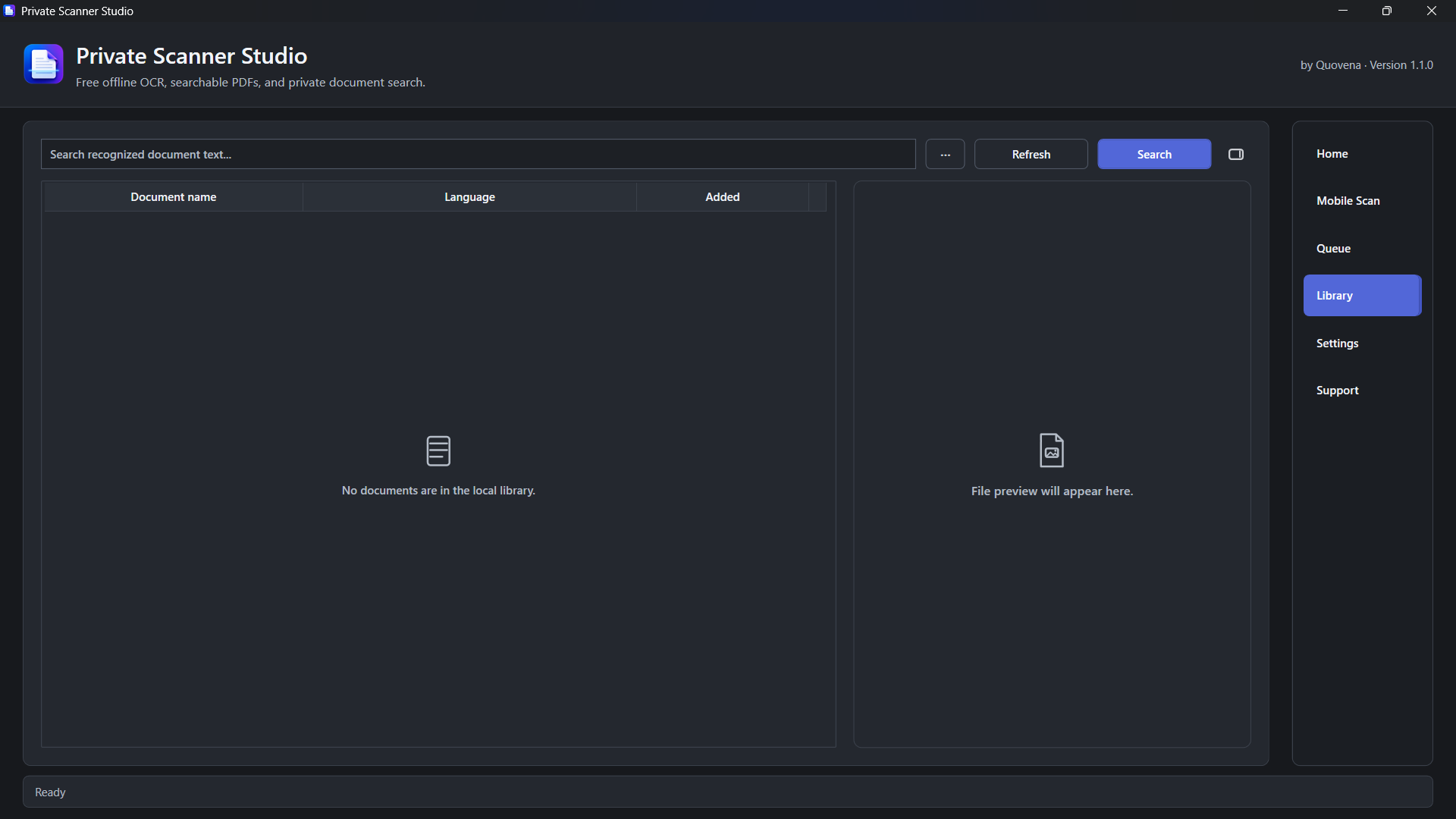Sort by the Added column header
1456x819 pixels.
click(x=723, y=196)
